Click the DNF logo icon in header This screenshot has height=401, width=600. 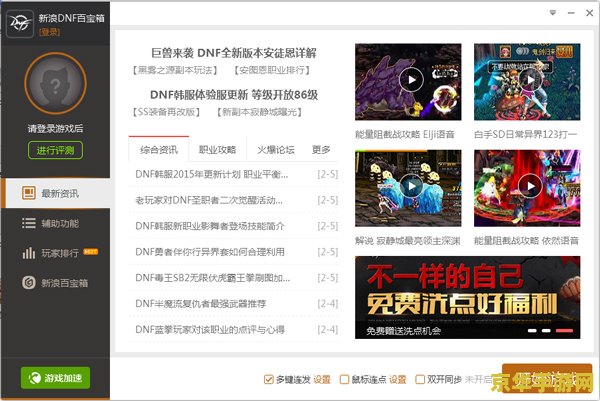point(20,24)
